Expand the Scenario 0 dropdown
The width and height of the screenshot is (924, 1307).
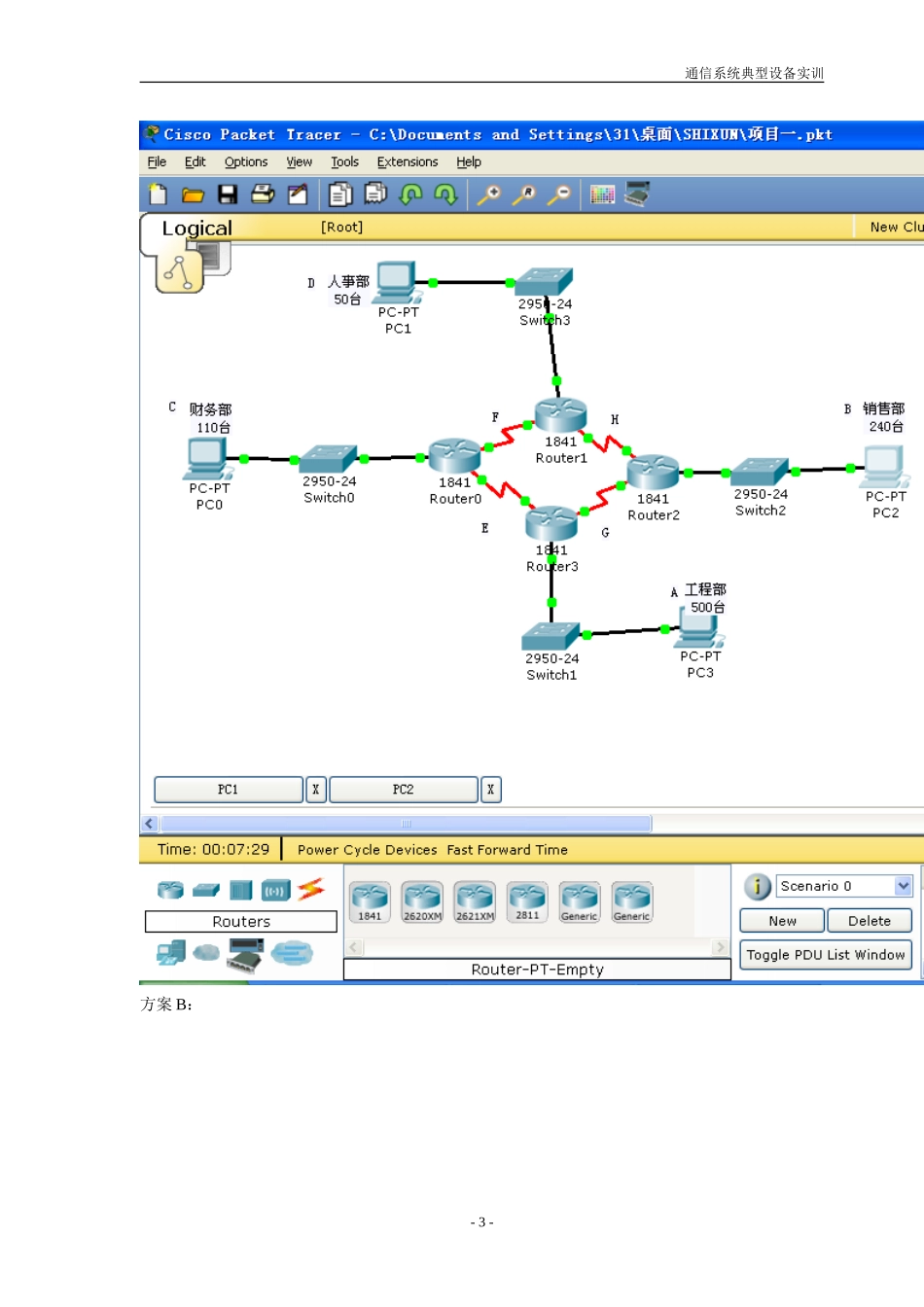point(903,886)
